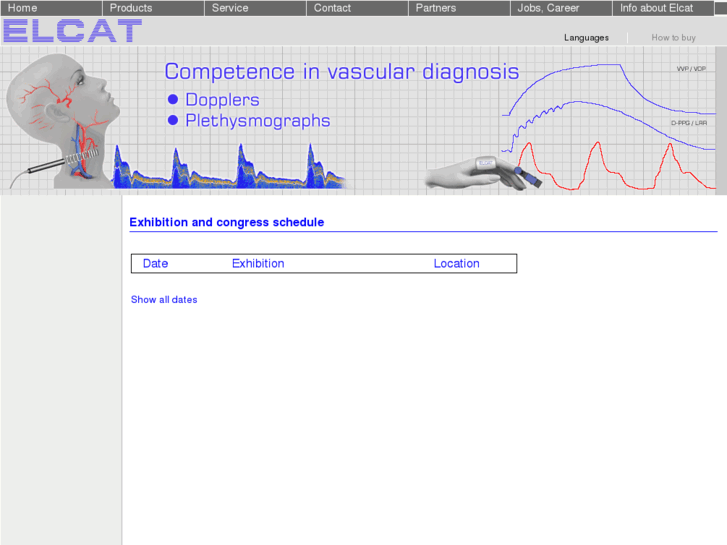Viewport: 727px width, 545px height.
Task: Click the blue Doppler spectrum waveform
Action: tap(230, 167)
